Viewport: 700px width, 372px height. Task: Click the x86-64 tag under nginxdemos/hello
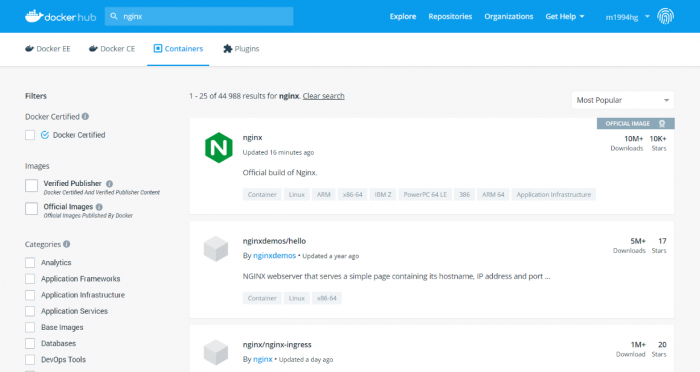[x=327, y=298]
